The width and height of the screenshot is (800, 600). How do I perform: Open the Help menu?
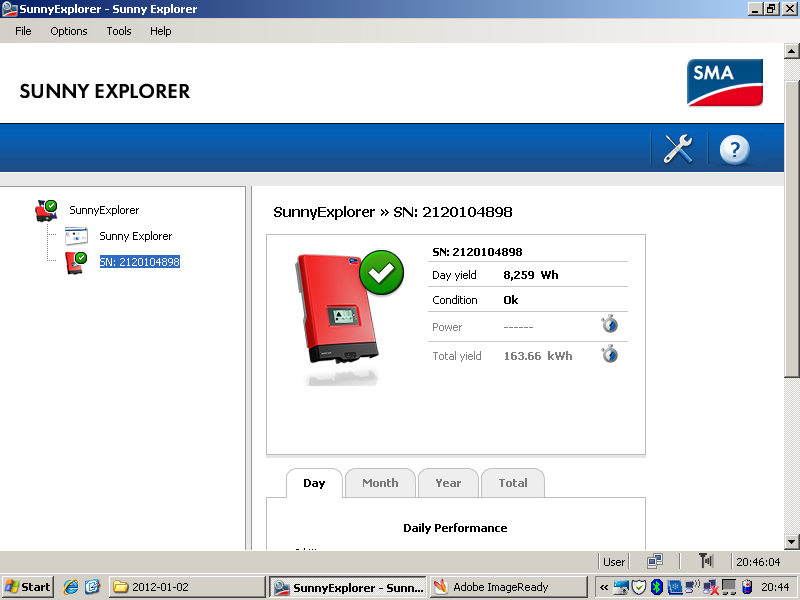(x=161, y=31)
